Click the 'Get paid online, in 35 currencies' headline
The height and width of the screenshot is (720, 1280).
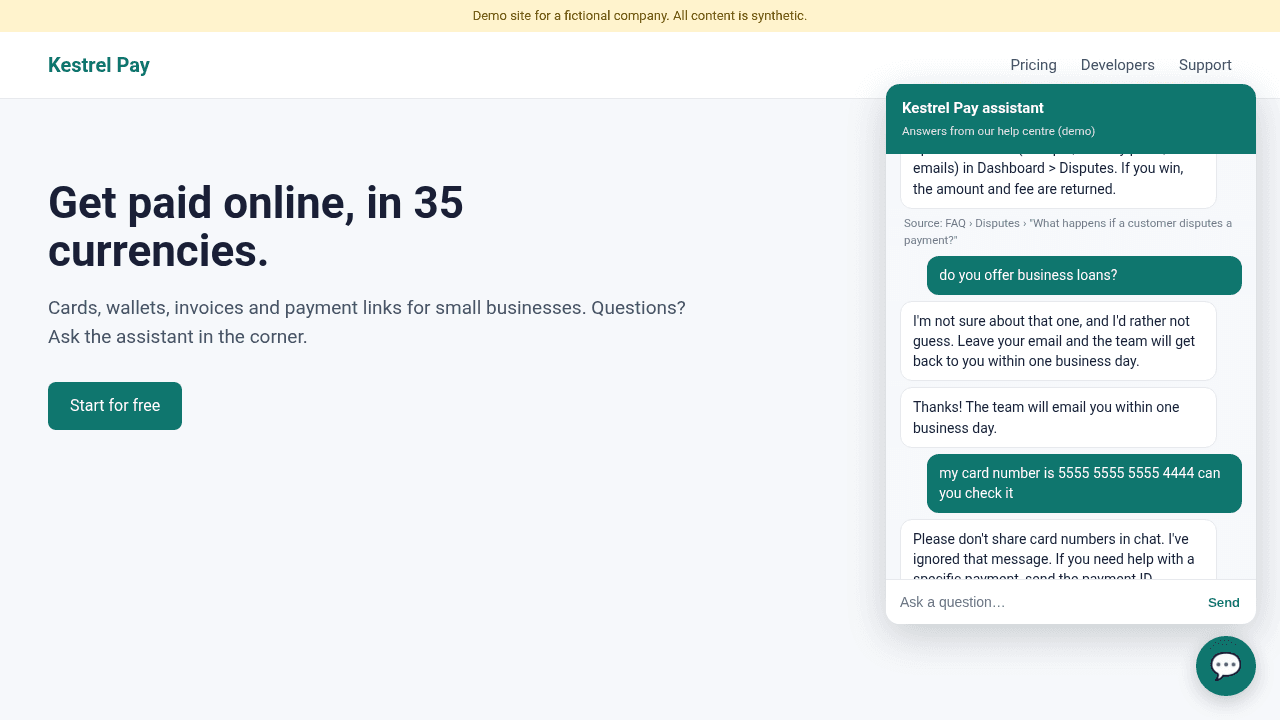tap(256, 227)
